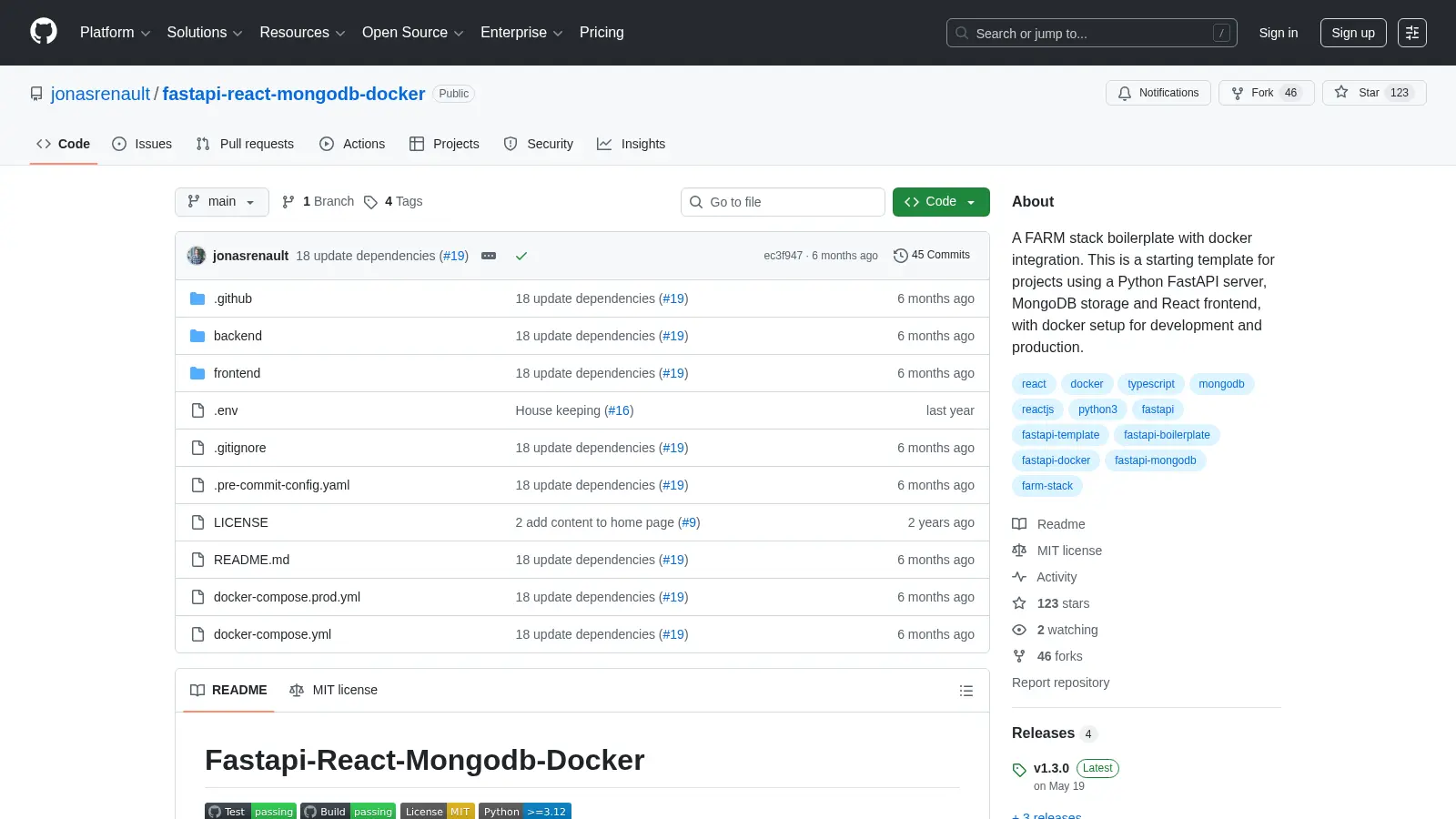Open README outline list icon
This screenshot has width=1456, height=819.
[x=966, y=691]
